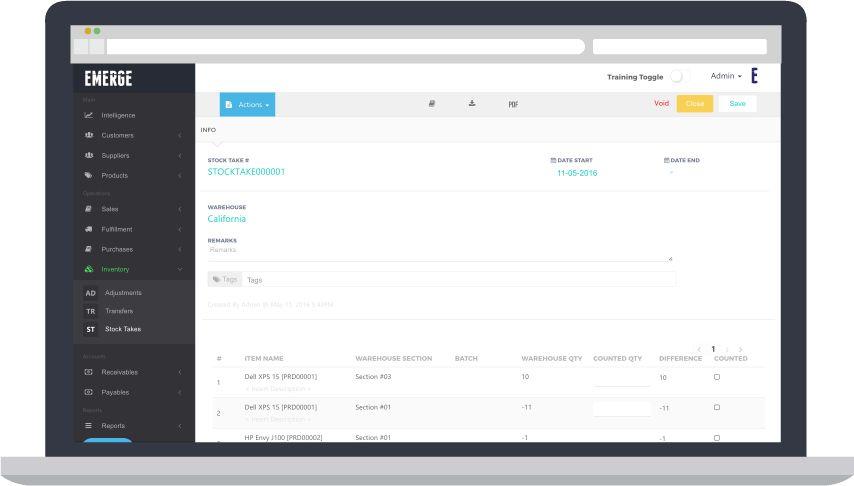Click Counted Qty field for Section #03 row
The image size is (854, 486).
click(621, 378)
